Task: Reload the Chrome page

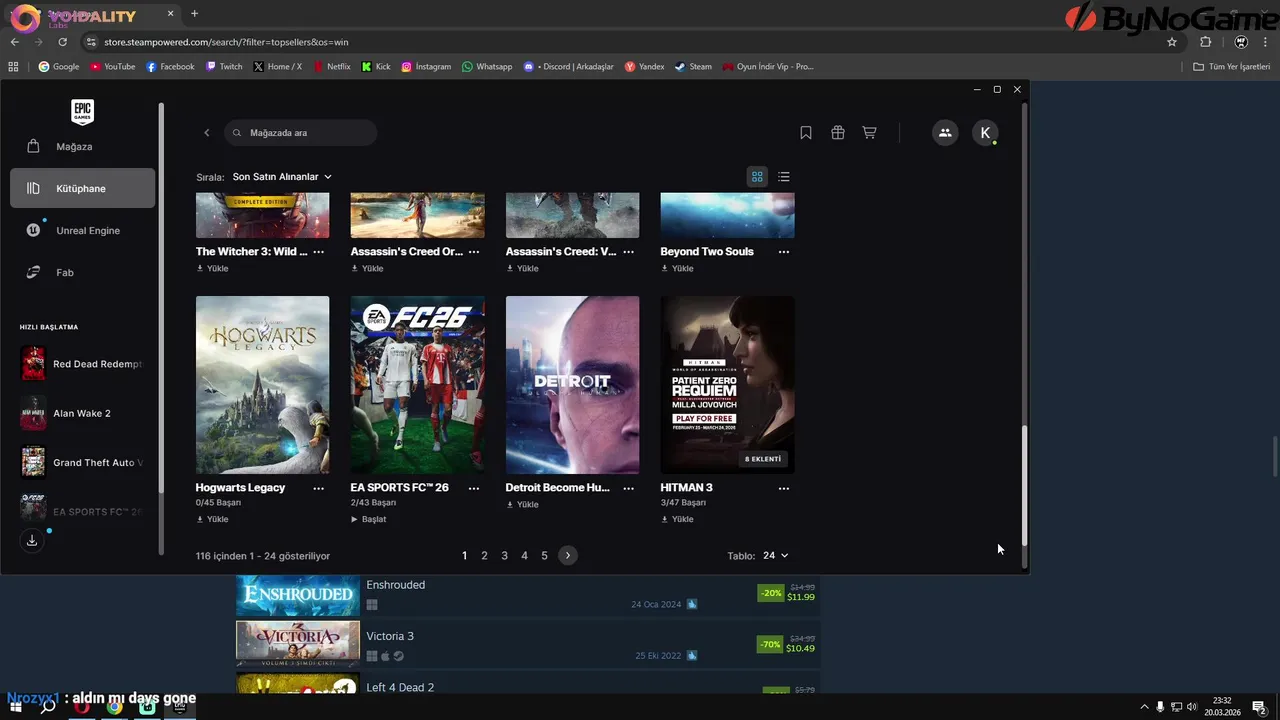Action: 62,42
